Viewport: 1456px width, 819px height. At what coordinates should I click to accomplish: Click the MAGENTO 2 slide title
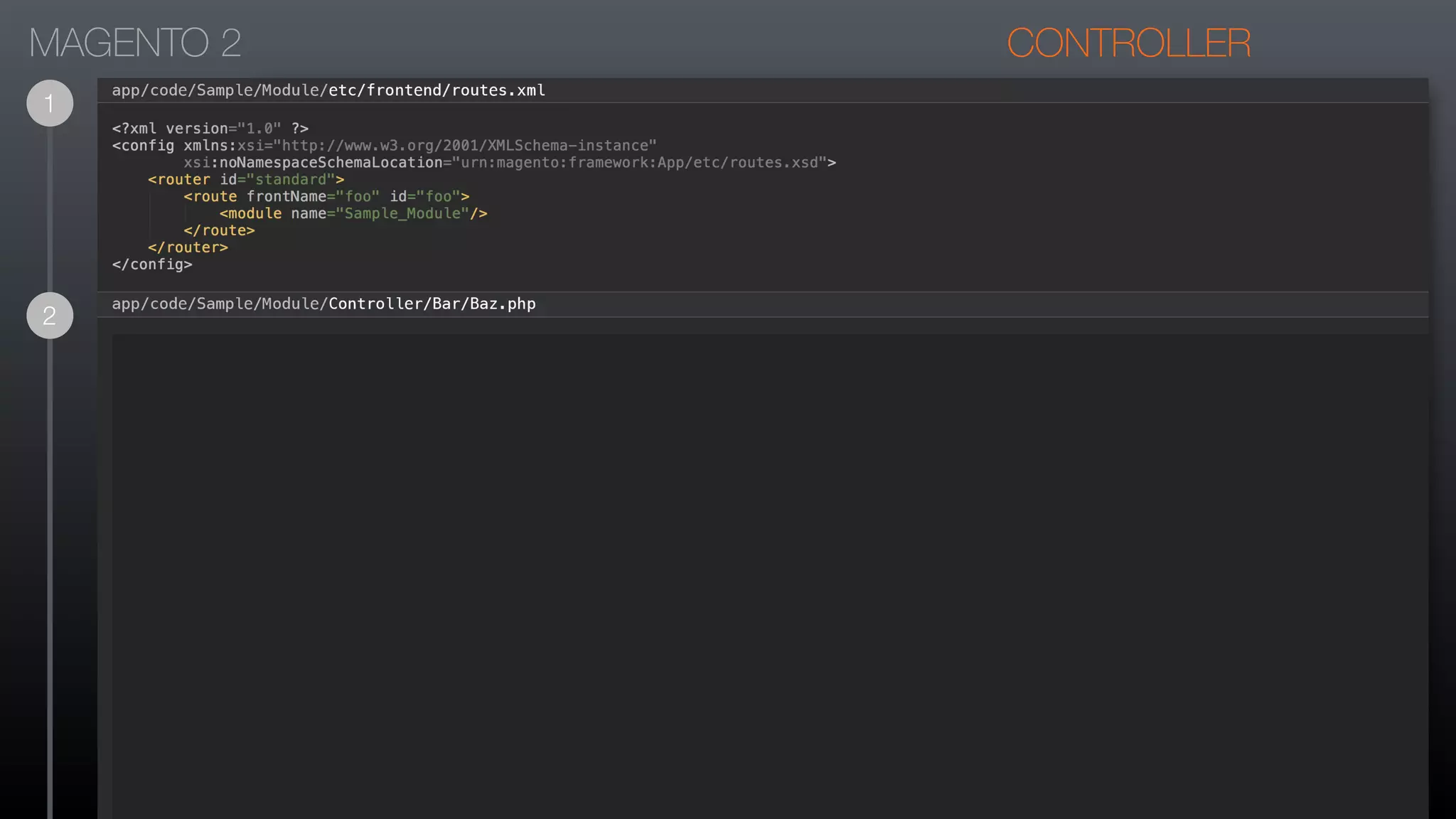135,43
